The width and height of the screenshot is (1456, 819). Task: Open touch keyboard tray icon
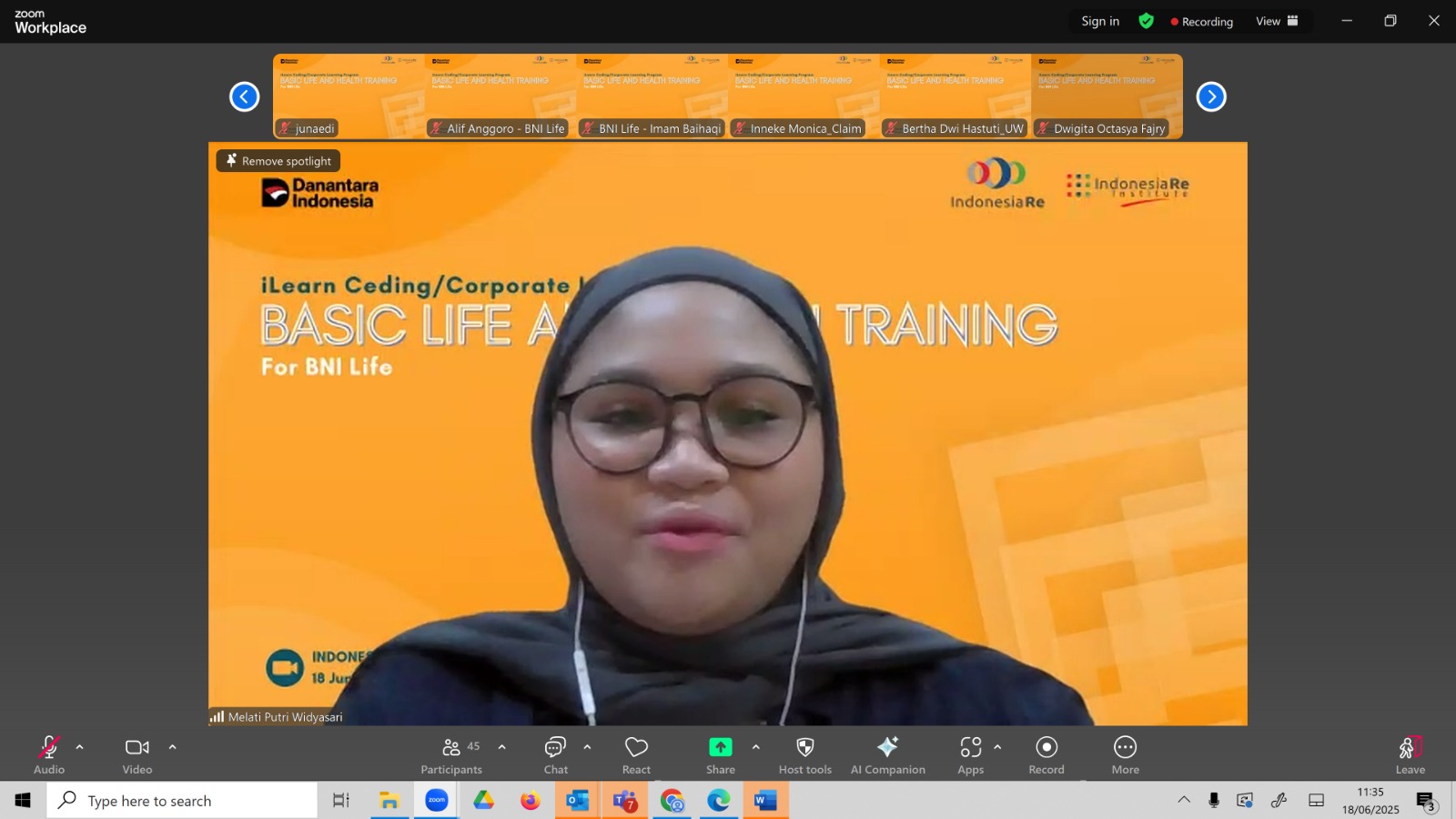click(x=1316, y=800)
